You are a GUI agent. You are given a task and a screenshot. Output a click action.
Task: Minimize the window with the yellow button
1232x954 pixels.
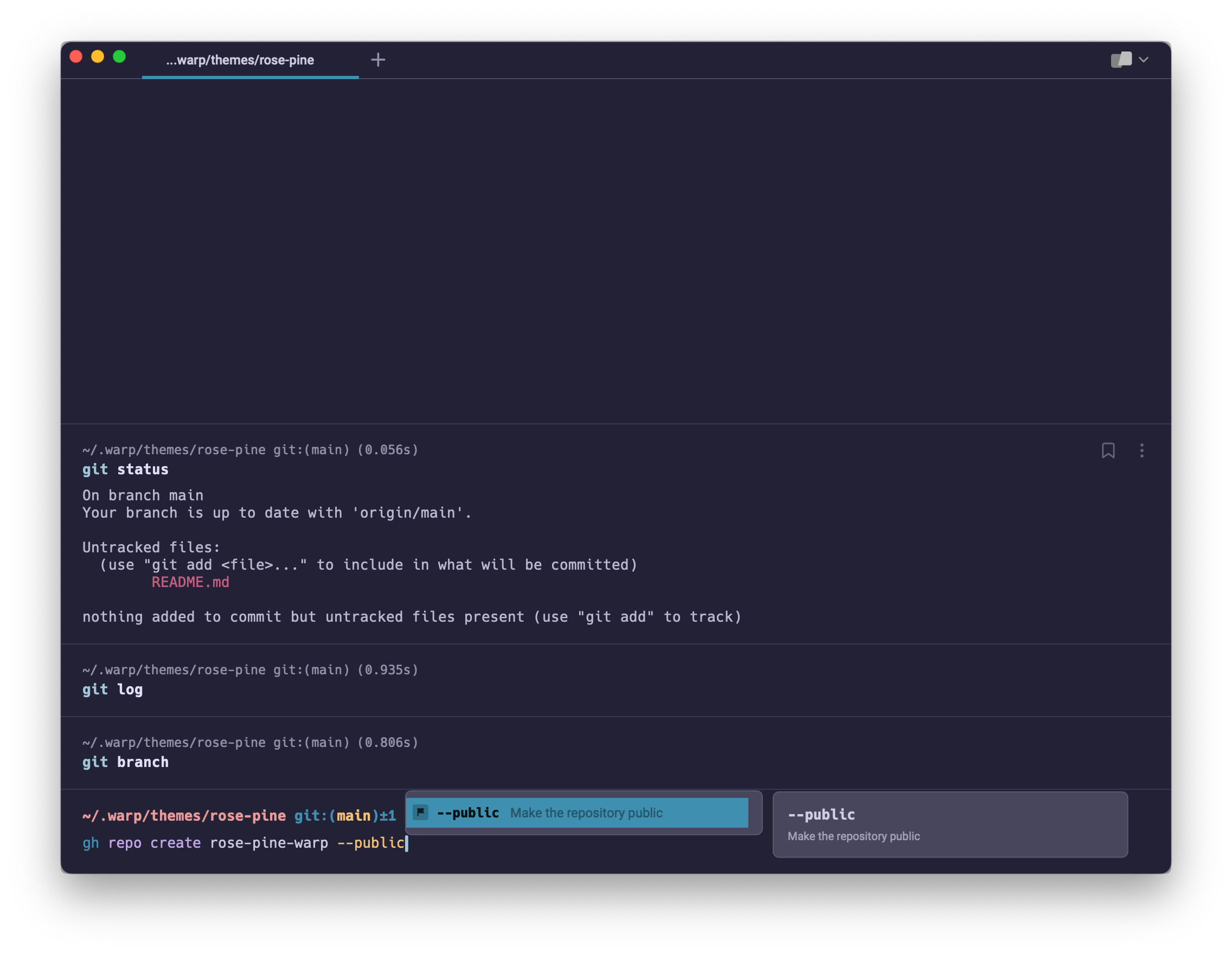[x=98, y=56]
